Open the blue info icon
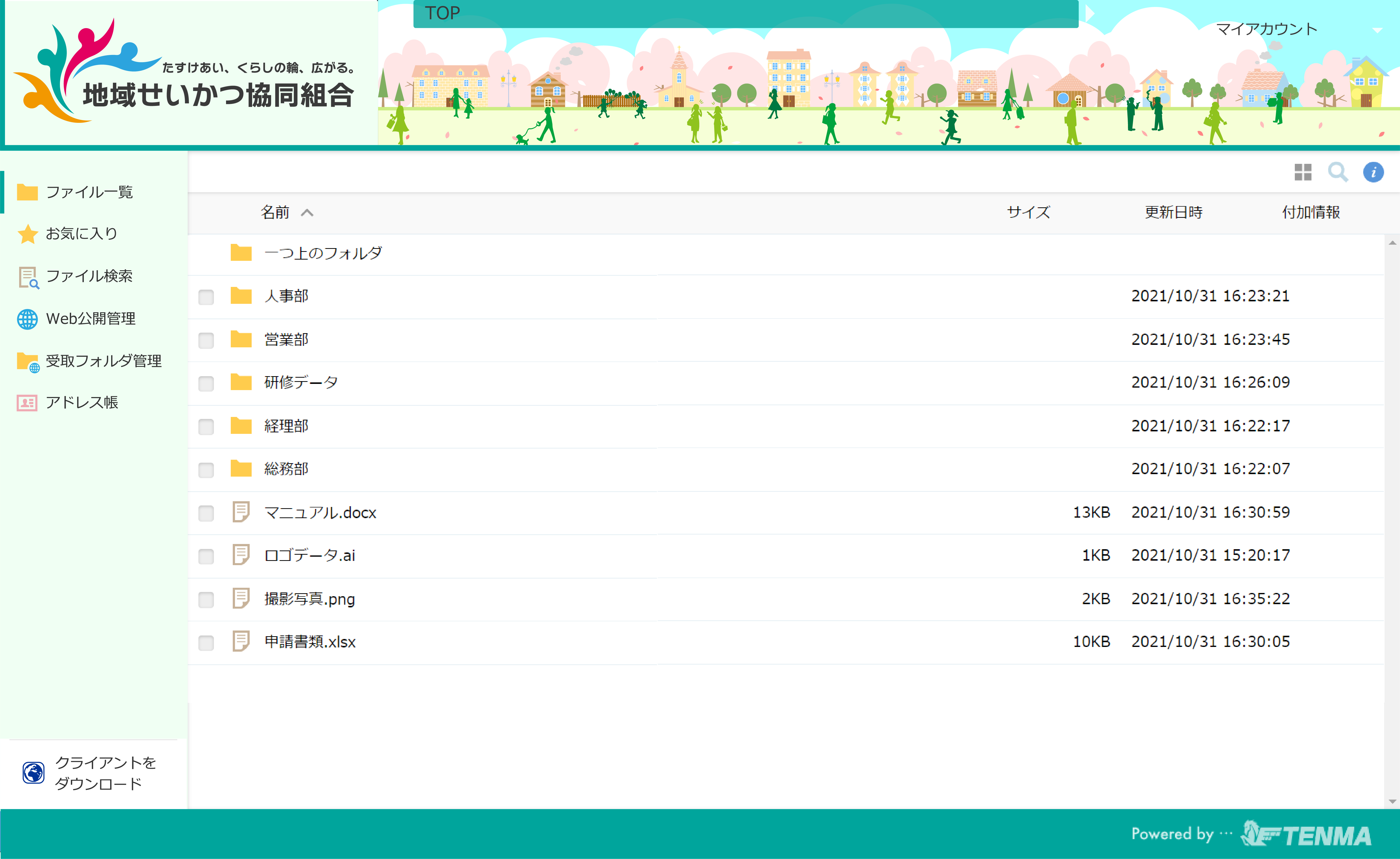Viewport: 1400px width, 859px height. (x=1373, y=172)
